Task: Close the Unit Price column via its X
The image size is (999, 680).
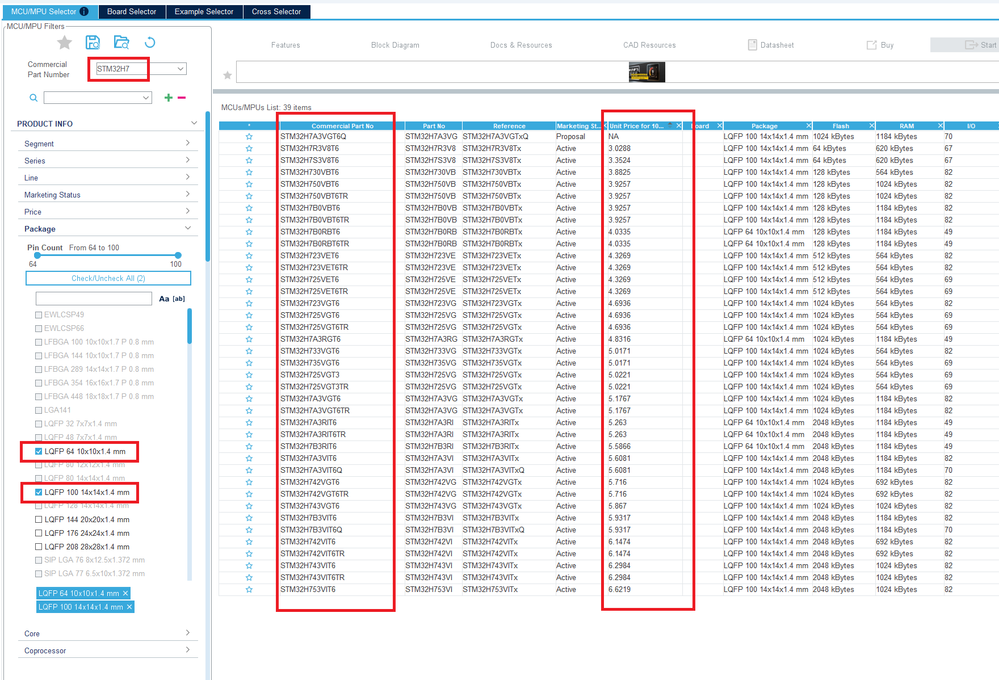Action: pos(679,126)
